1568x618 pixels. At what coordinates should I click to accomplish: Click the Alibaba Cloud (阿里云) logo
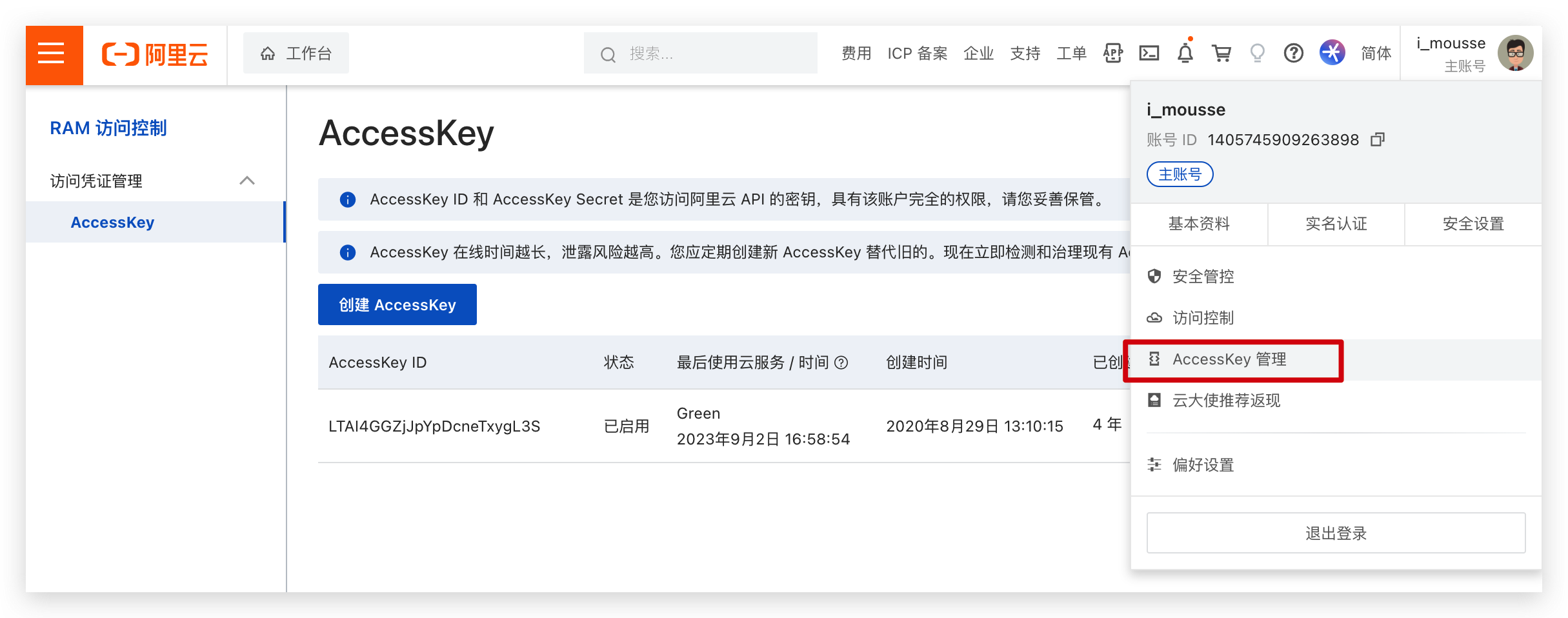pos(155,55)
